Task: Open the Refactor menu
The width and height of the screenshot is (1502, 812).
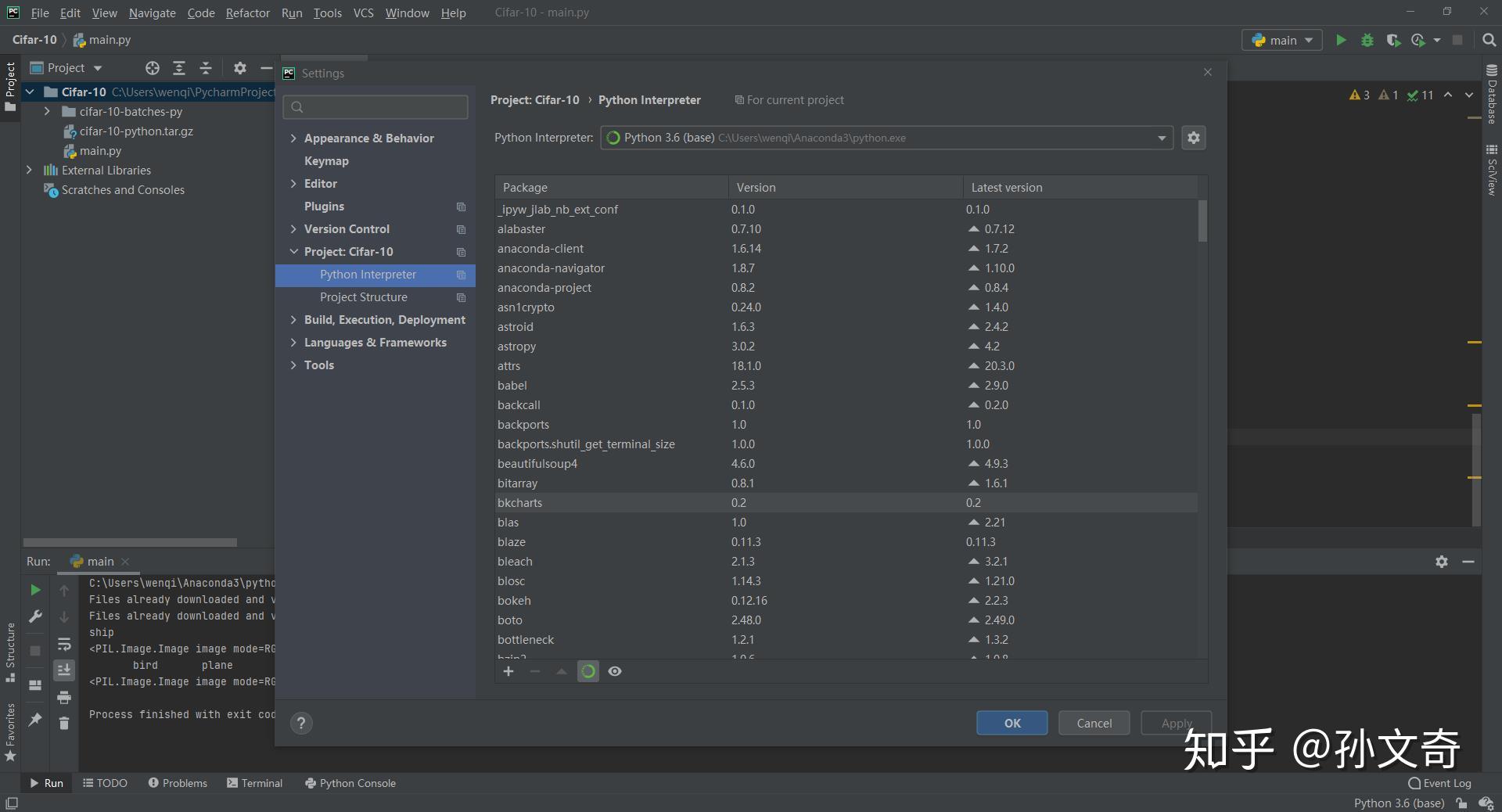Action: point(247,13)
